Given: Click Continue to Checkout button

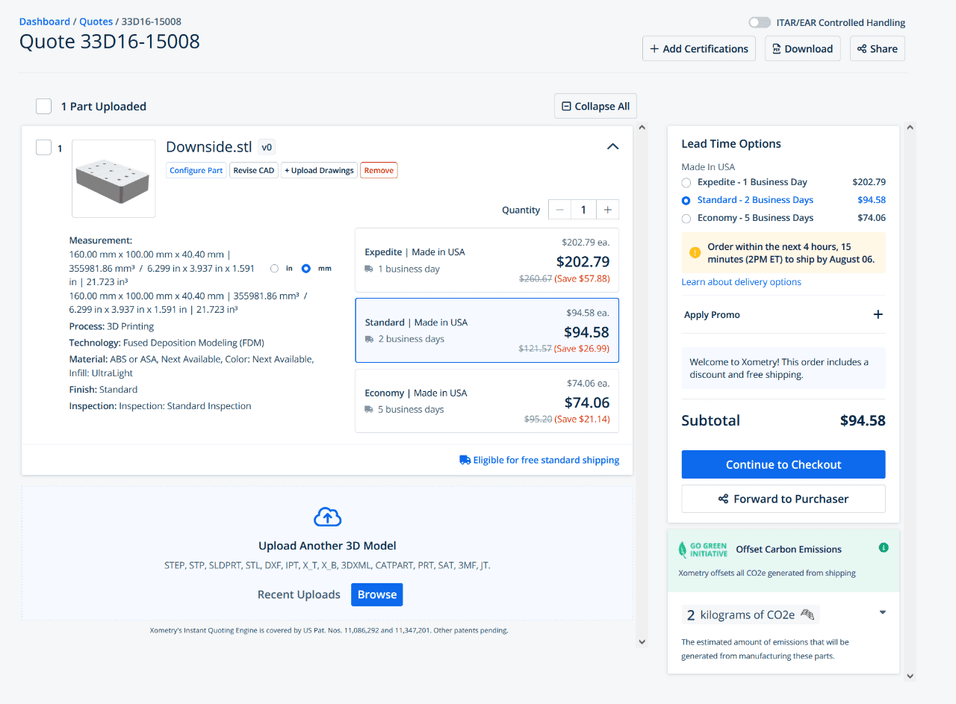Looking at the screenshot, I should tap(783, 464).
